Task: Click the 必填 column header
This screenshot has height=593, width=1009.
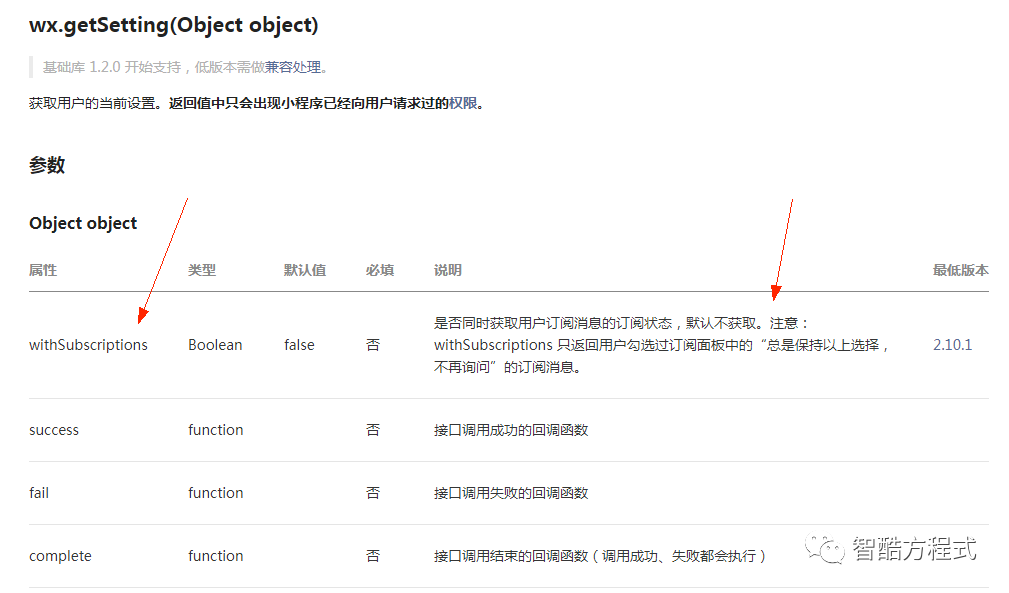Action: pos(380,270)
